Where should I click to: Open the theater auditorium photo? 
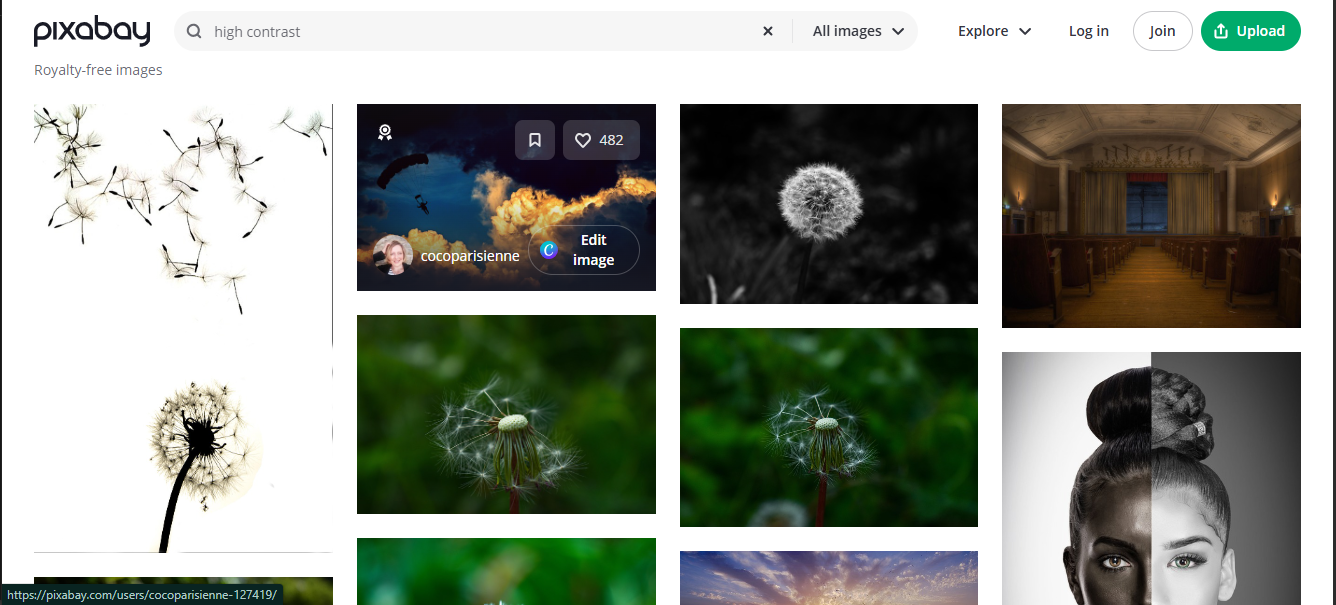[1151, 215]
